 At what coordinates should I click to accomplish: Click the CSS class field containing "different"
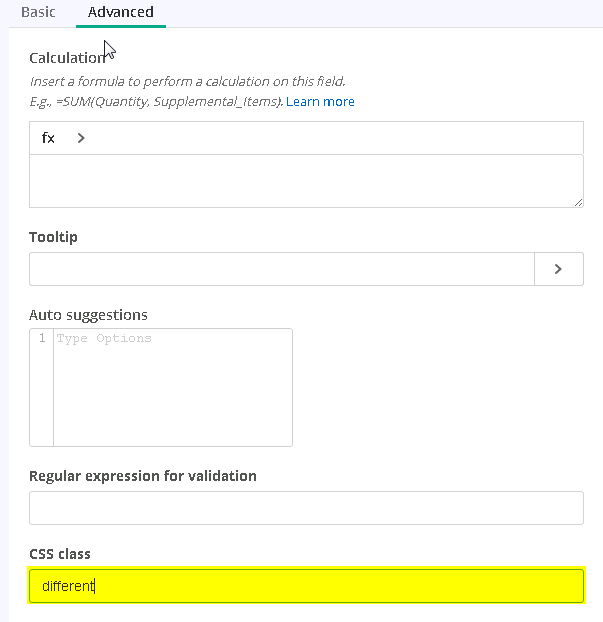click(306, 586)
